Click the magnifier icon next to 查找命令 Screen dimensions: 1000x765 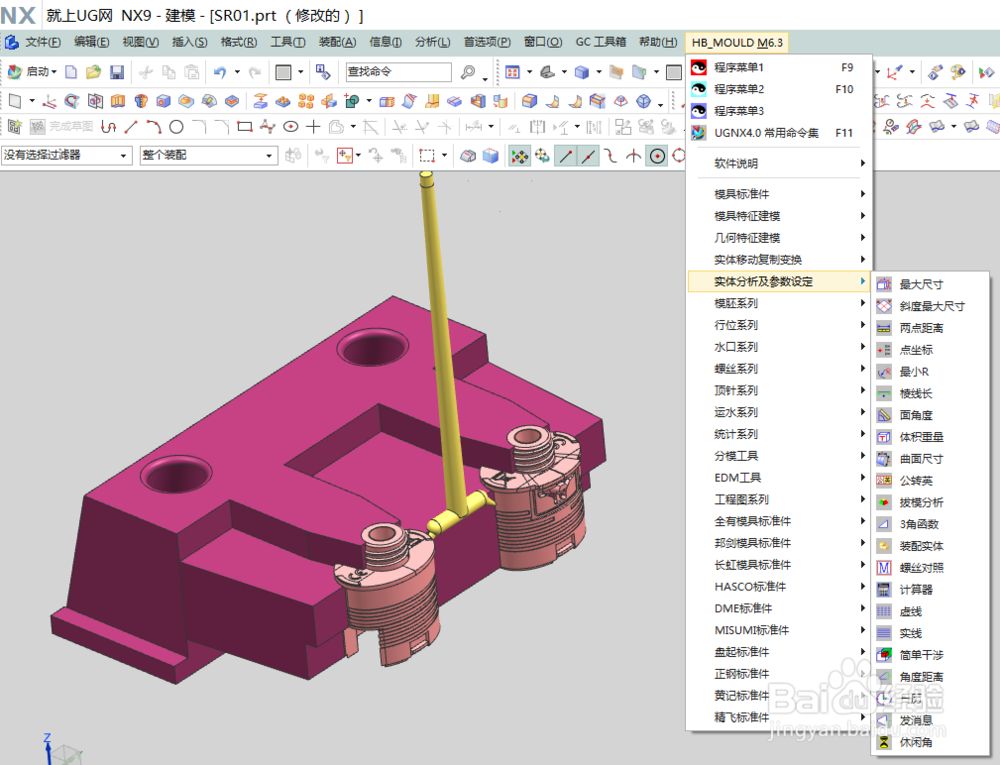pos(468,73)
